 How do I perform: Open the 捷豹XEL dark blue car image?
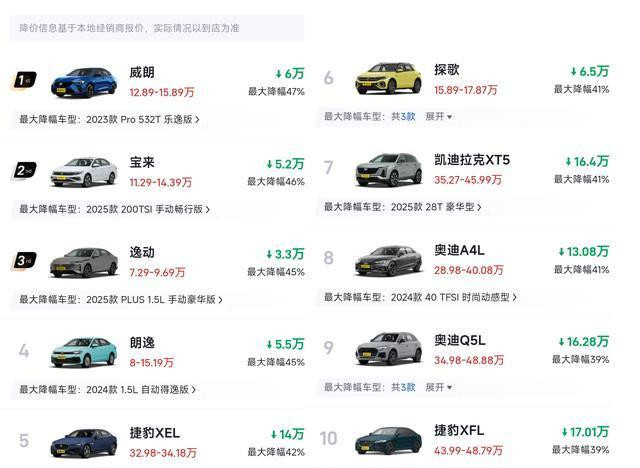[x=84, y=441]
